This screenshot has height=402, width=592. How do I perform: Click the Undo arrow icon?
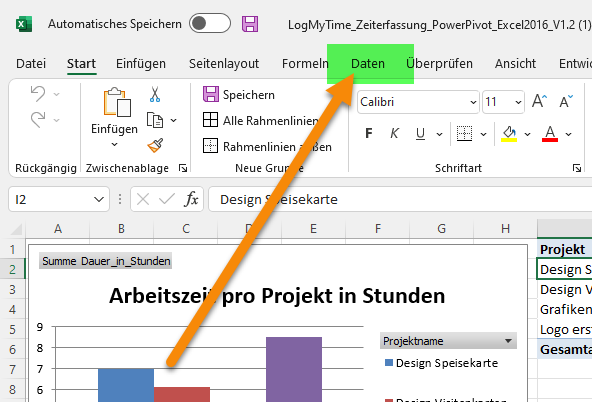(38, 93)
